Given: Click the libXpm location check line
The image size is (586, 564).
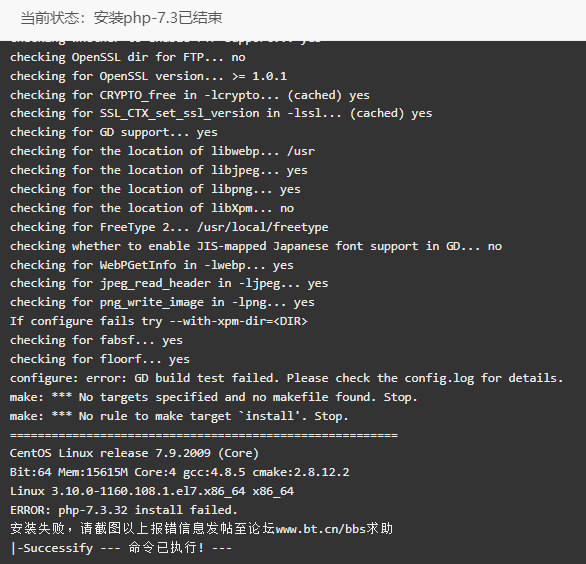Looking at the screenshot, I should click(152, 208).
